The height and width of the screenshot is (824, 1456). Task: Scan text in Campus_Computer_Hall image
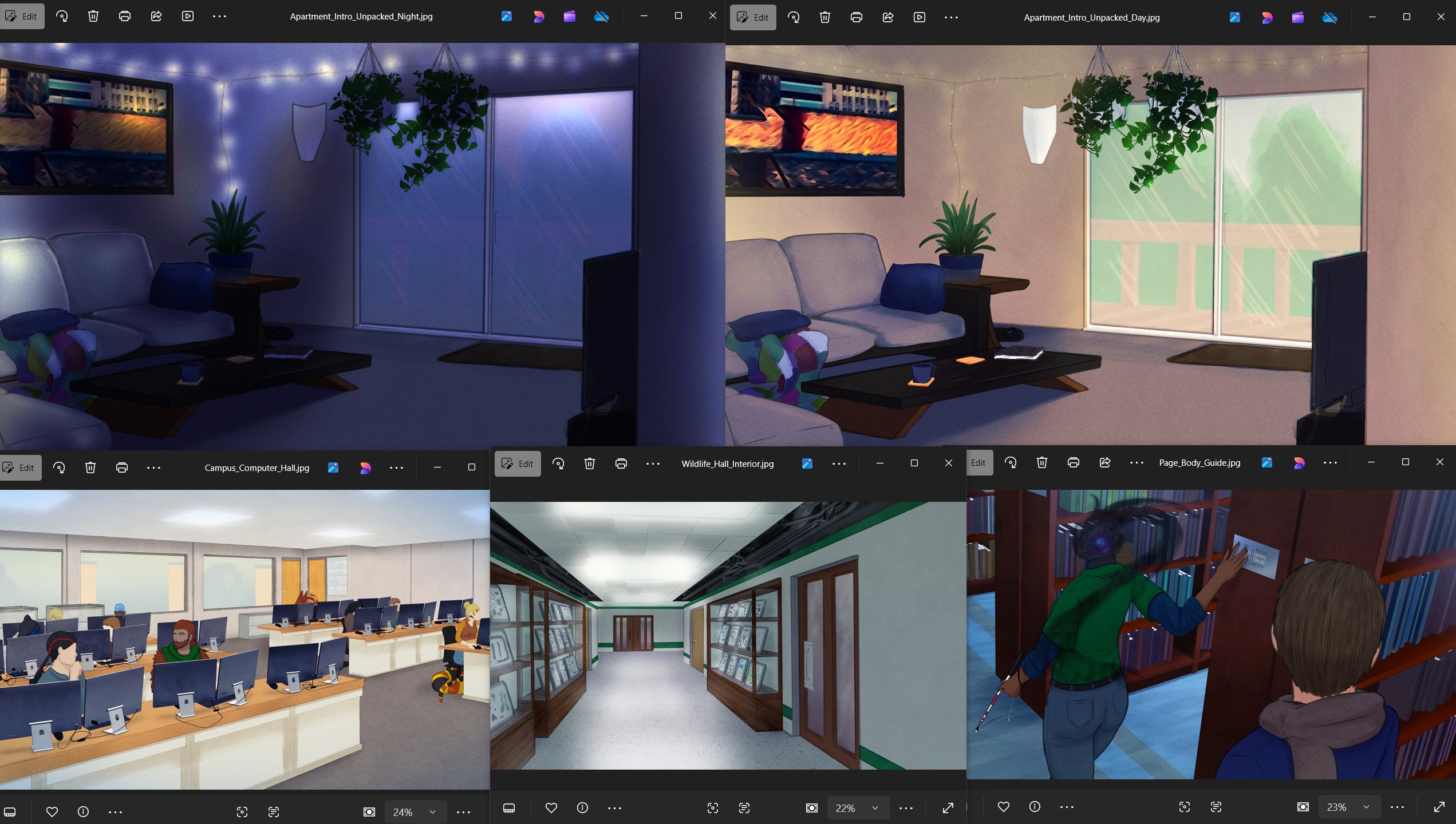[x=274, y=811]
